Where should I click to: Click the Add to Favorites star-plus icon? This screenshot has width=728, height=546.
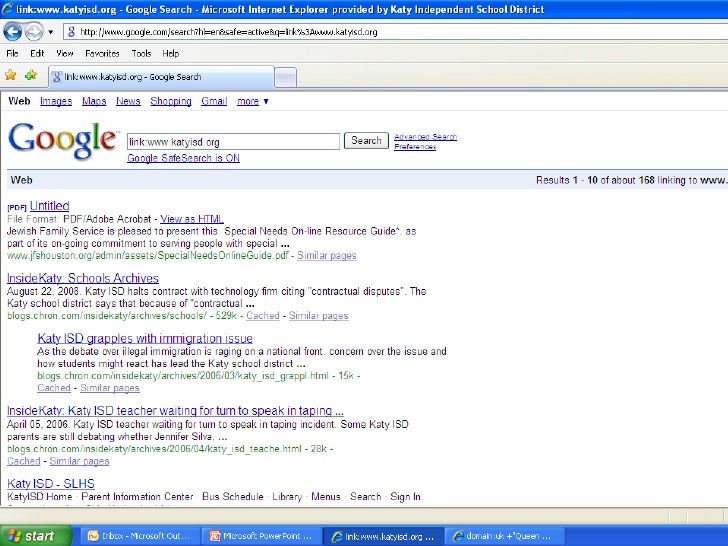point(31,75)
